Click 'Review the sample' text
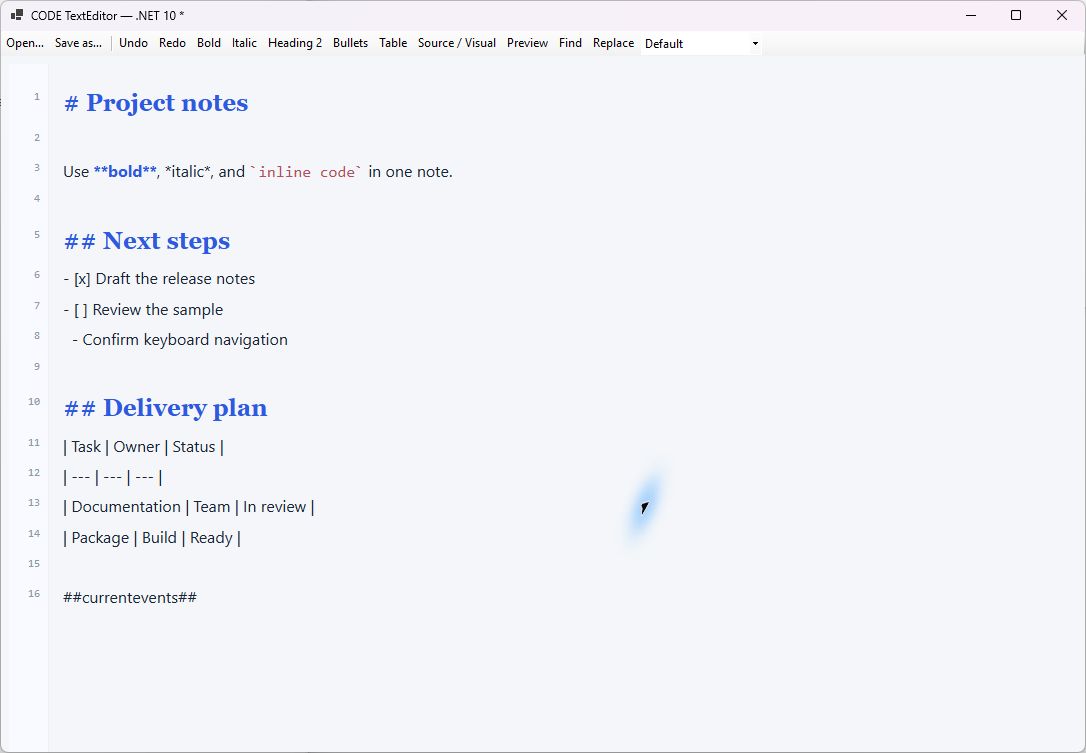Viewport: 1086px width, 753px height. 158,310
